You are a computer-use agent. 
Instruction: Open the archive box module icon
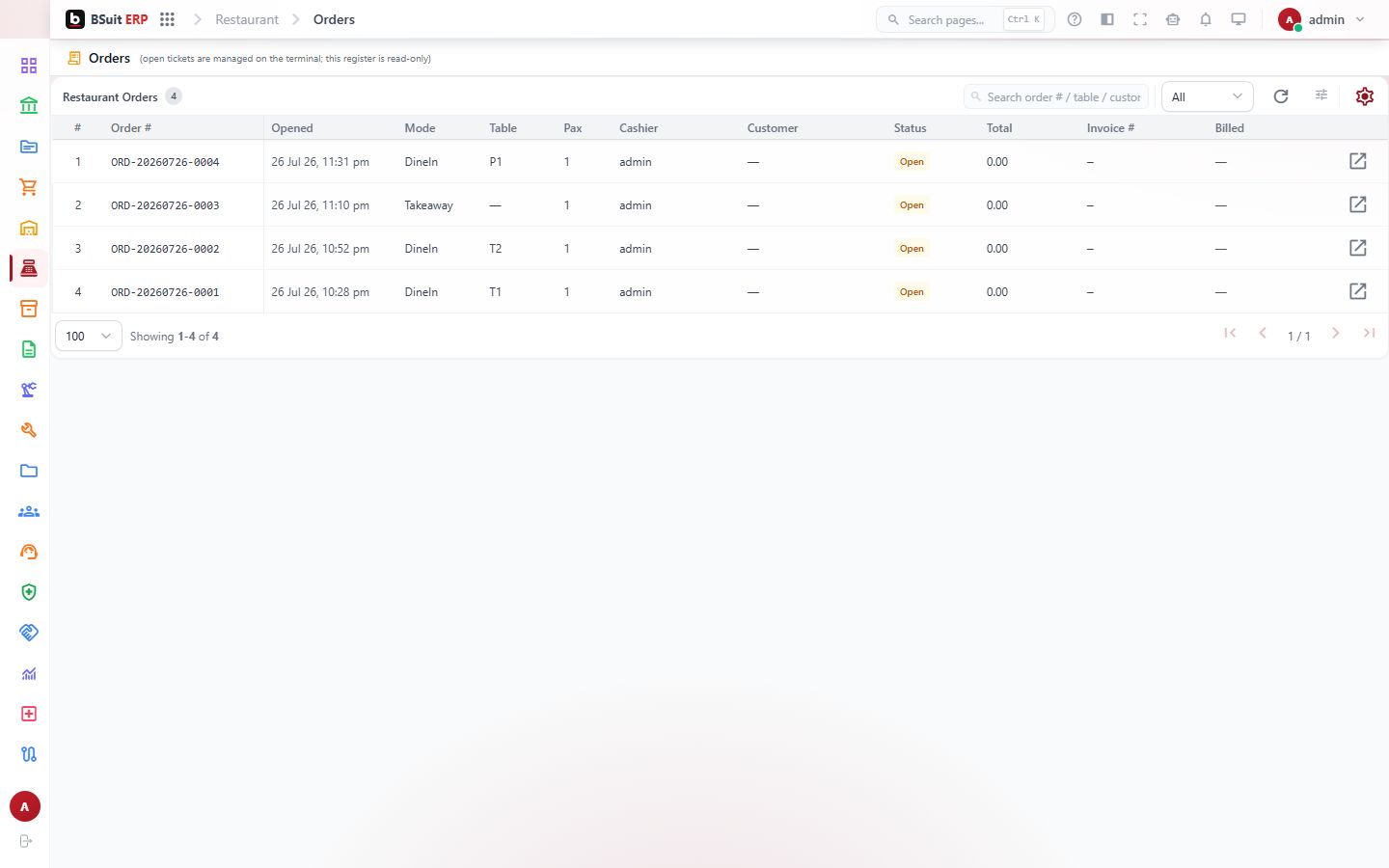pyautogui.click(x=29, y=309)
